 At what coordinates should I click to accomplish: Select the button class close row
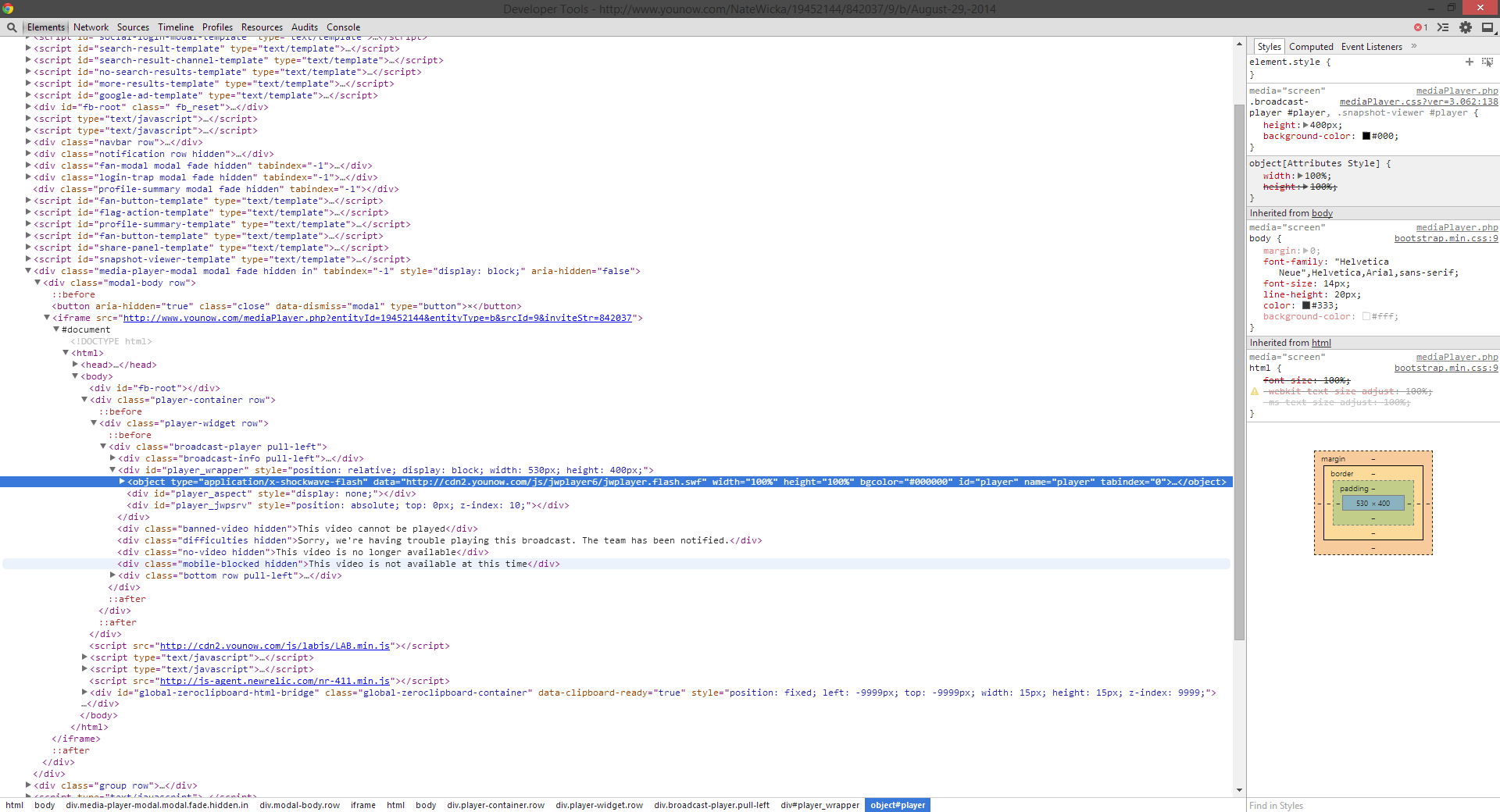click(x=287, y=306)
